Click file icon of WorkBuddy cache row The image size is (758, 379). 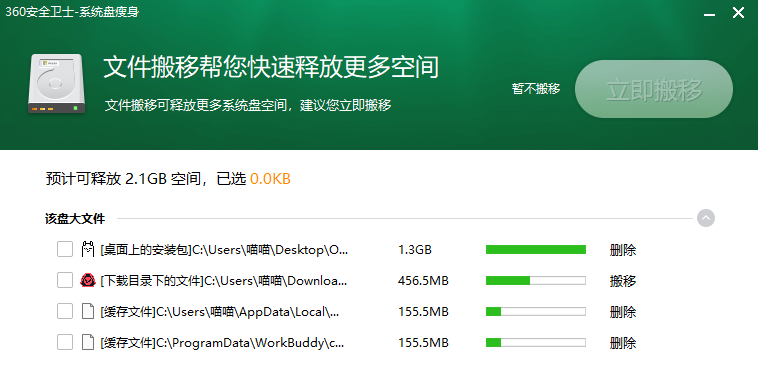87,342
